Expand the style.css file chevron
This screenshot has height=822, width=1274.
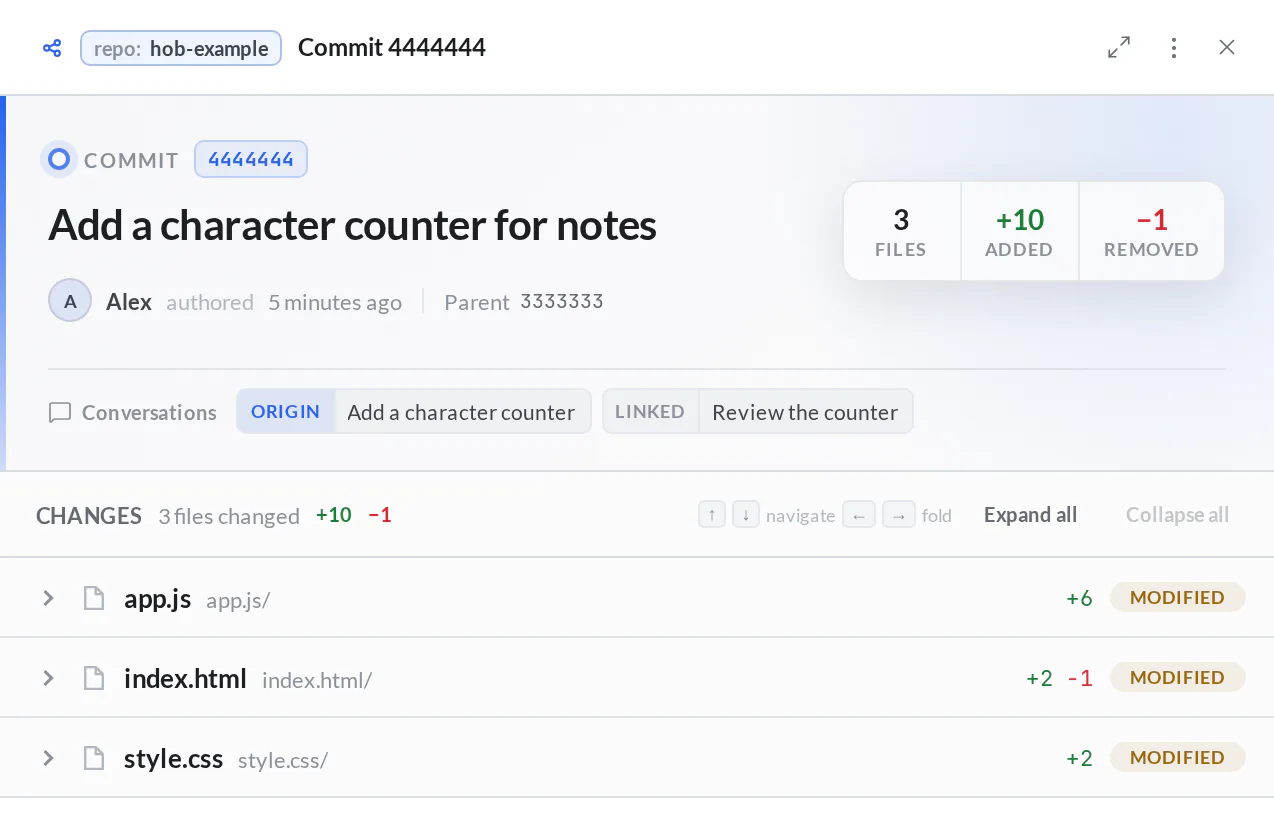pos(48,758)
